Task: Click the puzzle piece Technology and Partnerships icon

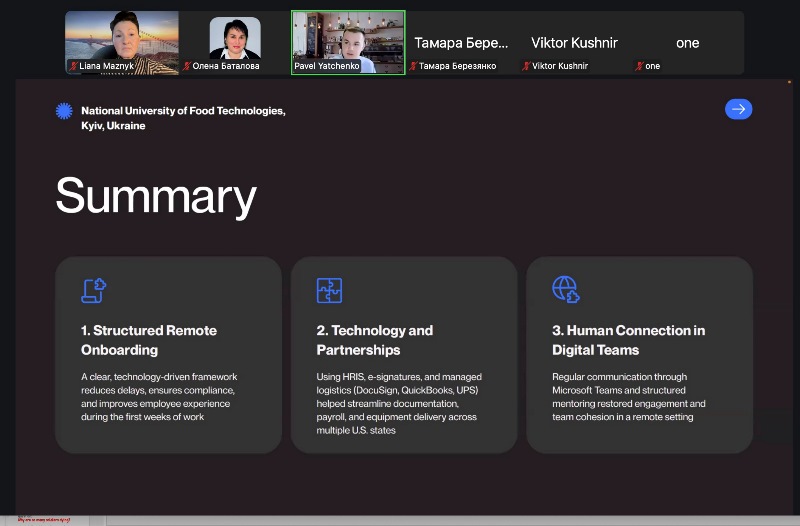Action: 329,290
